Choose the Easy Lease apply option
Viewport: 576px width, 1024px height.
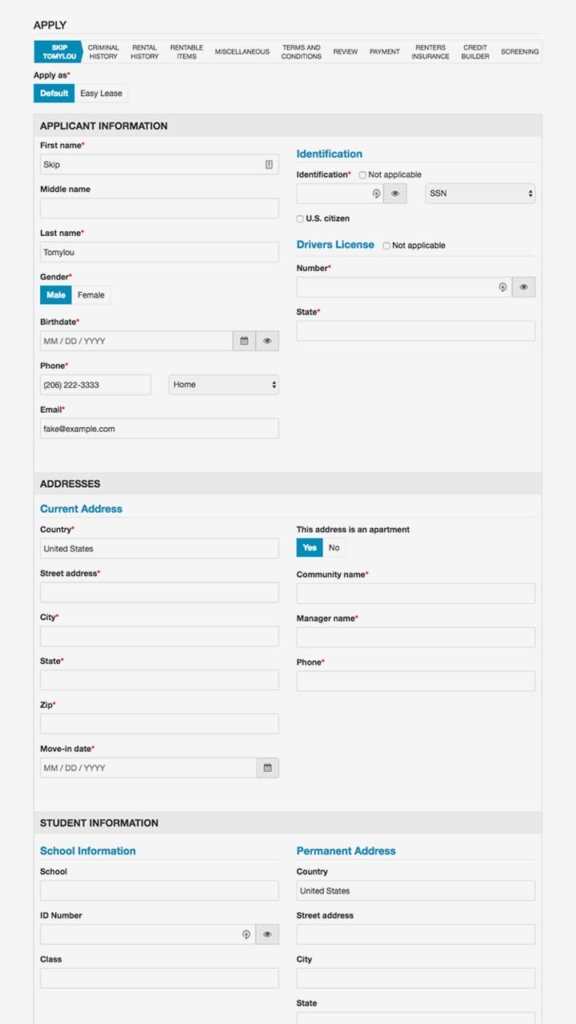pos(101,93)
